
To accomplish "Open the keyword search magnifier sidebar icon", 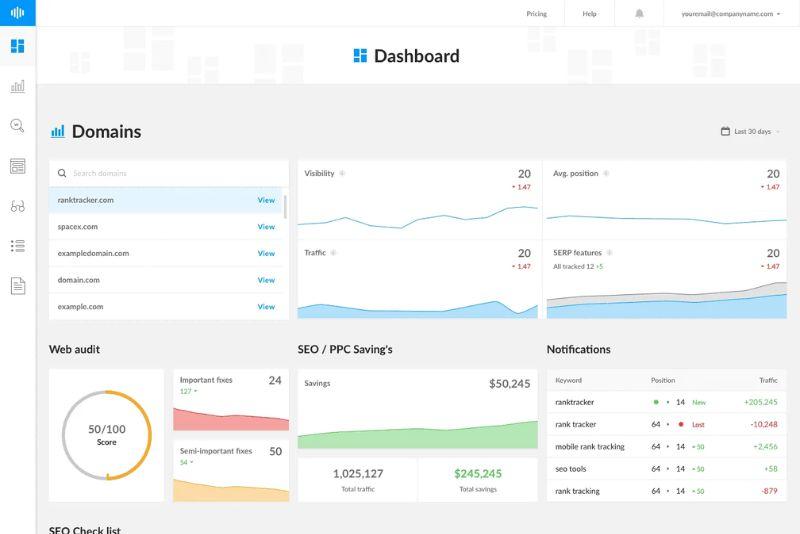I will [x=17, y=125].
